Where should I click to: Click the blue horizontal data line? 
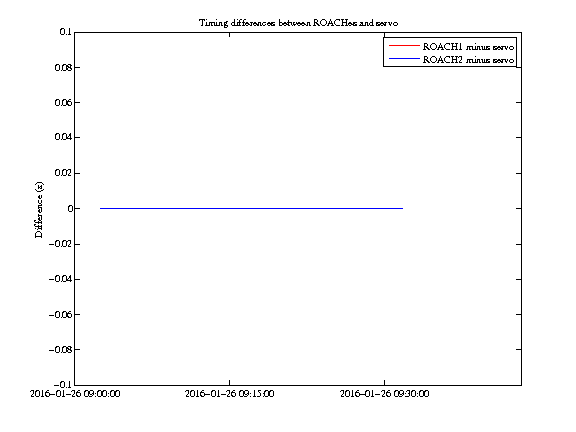tap(252, 208)
